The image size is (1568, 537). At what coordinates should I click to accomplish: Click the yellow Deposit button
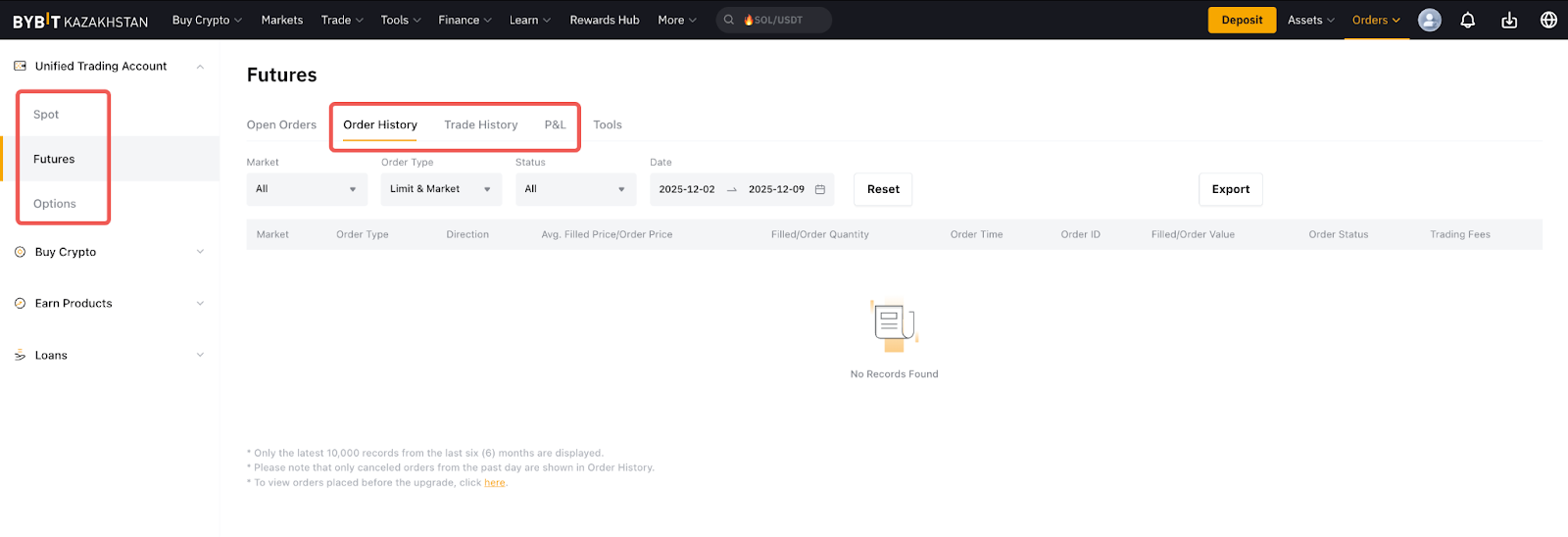pos(1242,20)
